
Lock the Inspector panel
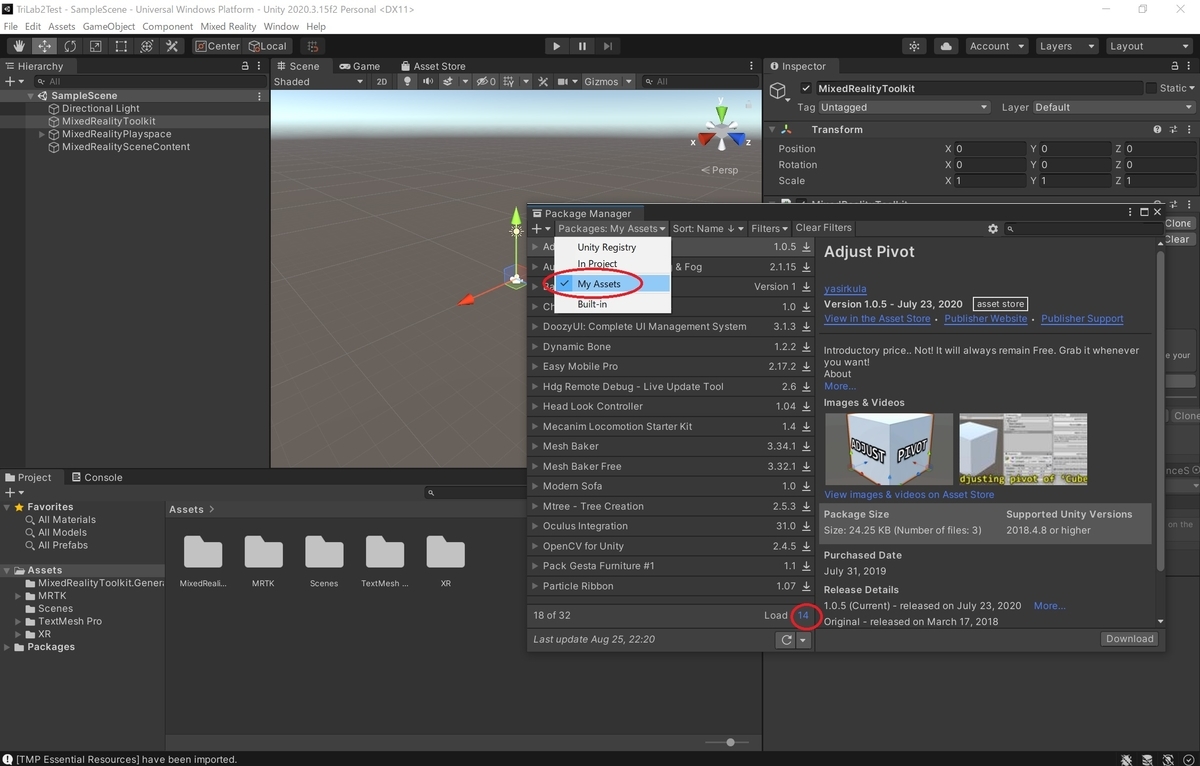(x=1175, y=66)
